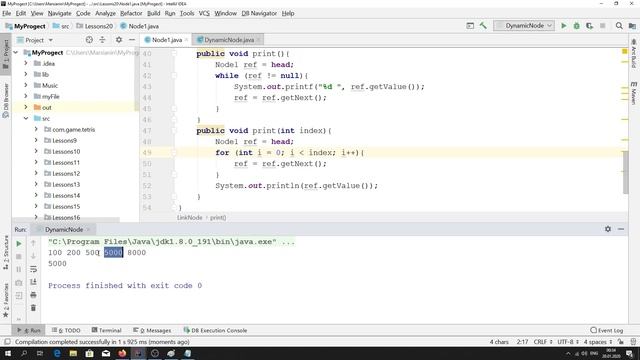The height and width of the screenshot is (360, 640).
Task: Open DB Navigator menu
Action: (x=259, y=13)
